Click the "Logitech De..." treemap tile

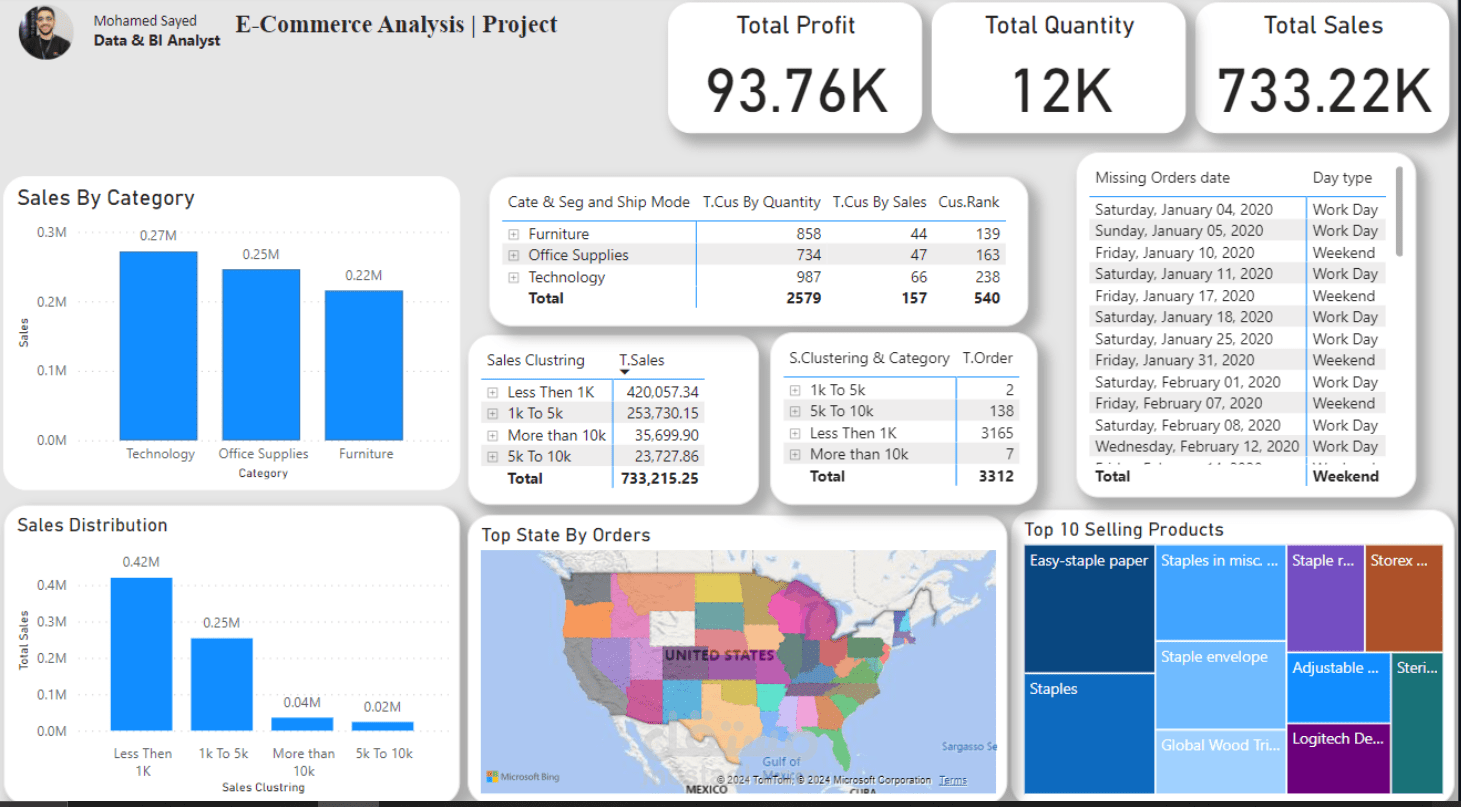point(1337,760)
